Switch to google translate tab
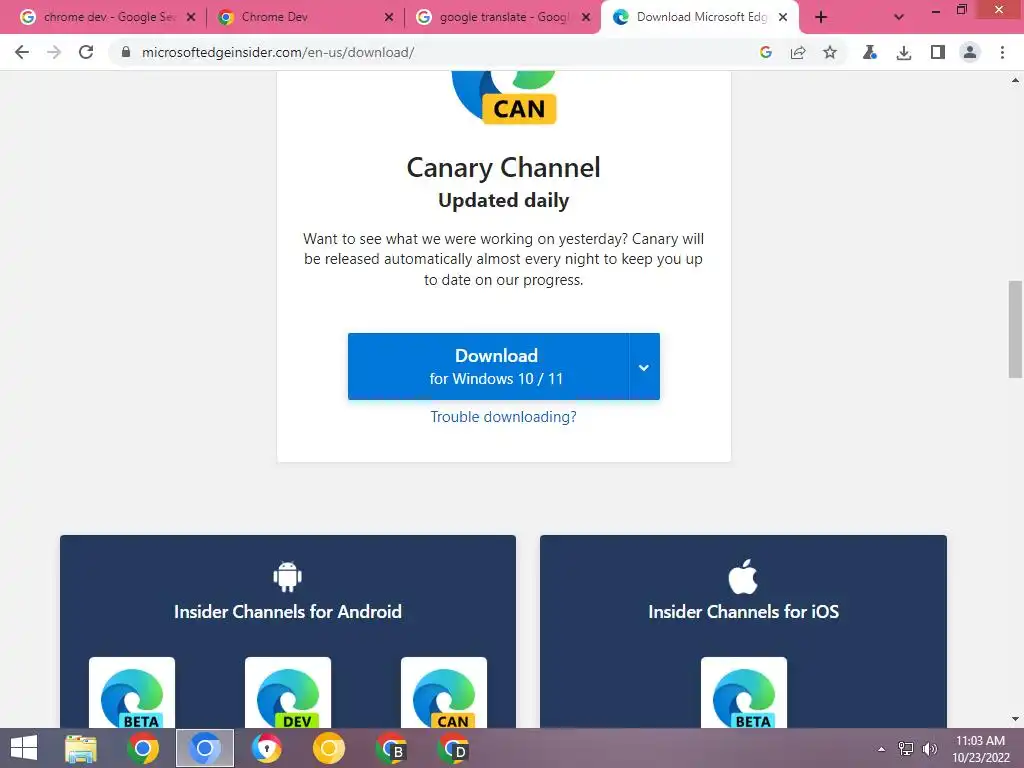Screen dimensions: 1024x768 [504, 17]
